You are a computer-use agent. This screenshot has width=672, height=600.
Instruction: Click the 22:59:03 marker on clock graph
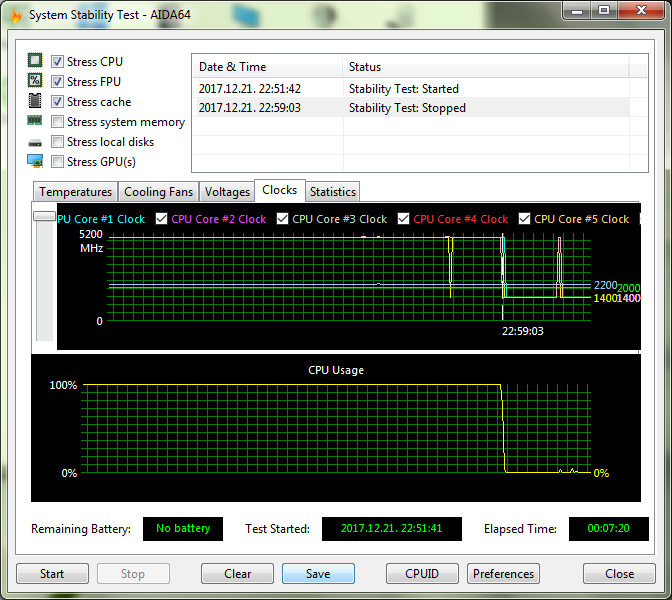[522, 331]
